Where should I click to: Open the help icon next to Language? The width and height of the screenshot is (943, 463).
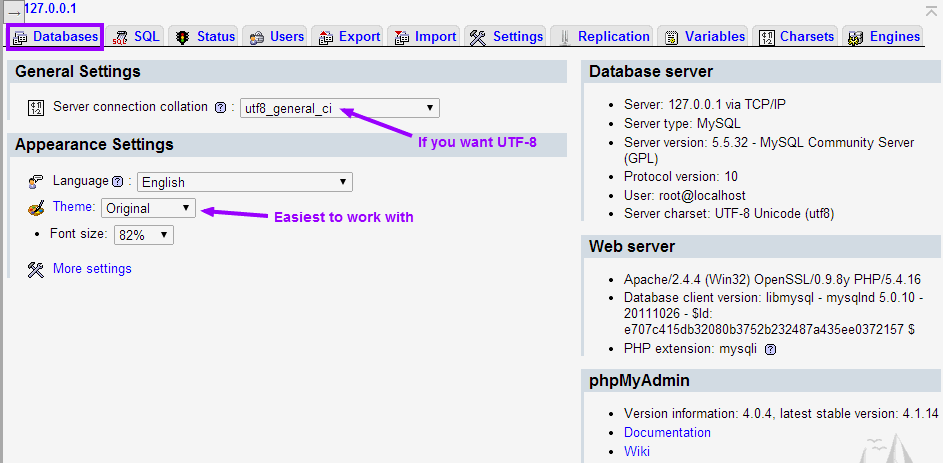117,182
